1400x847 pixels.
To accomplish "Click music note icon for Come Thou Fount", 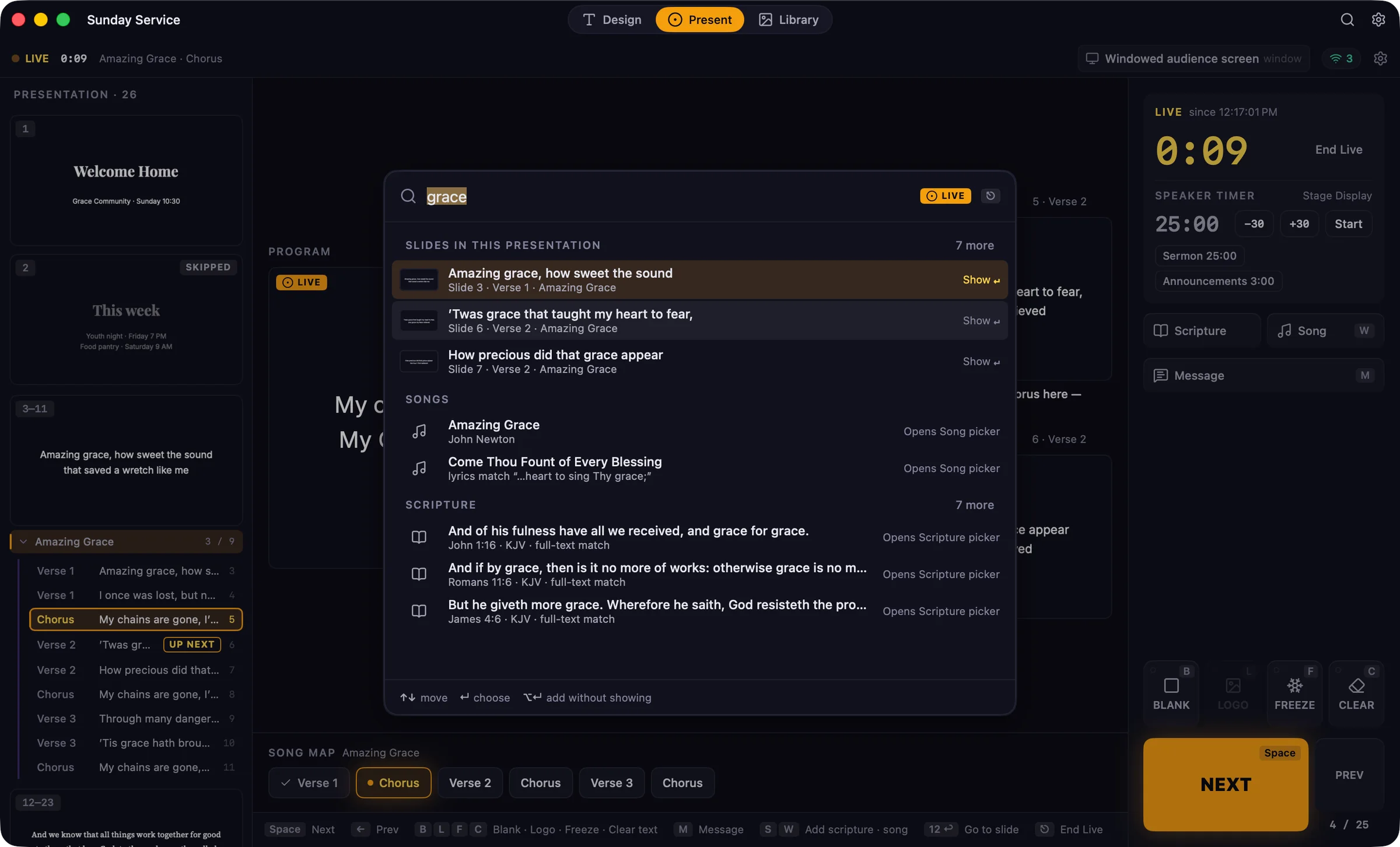I will (x=419, y=468).
